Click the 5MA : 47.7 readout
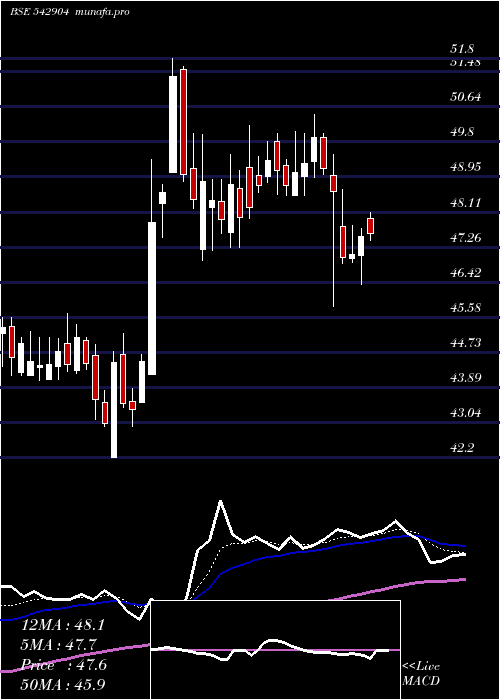500x700 pixels. pos(59,645)
